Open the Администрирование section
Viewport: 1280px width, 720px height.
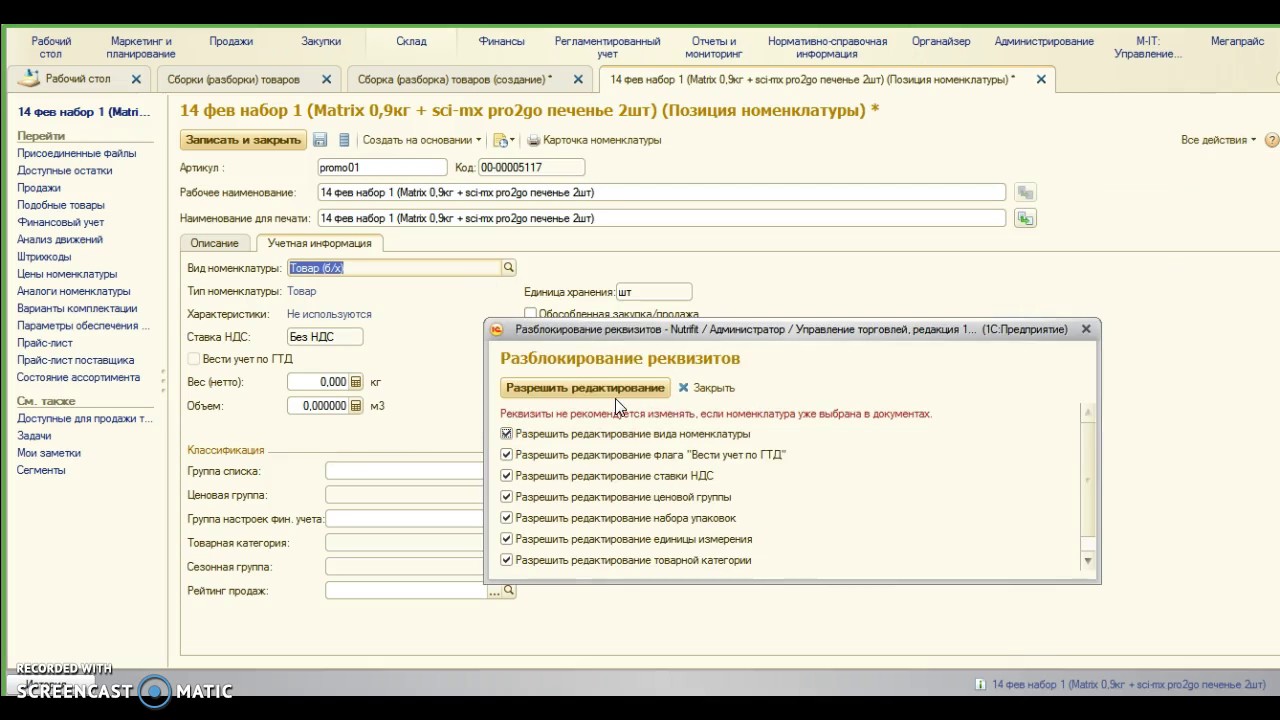click(x=1044, y=41)
